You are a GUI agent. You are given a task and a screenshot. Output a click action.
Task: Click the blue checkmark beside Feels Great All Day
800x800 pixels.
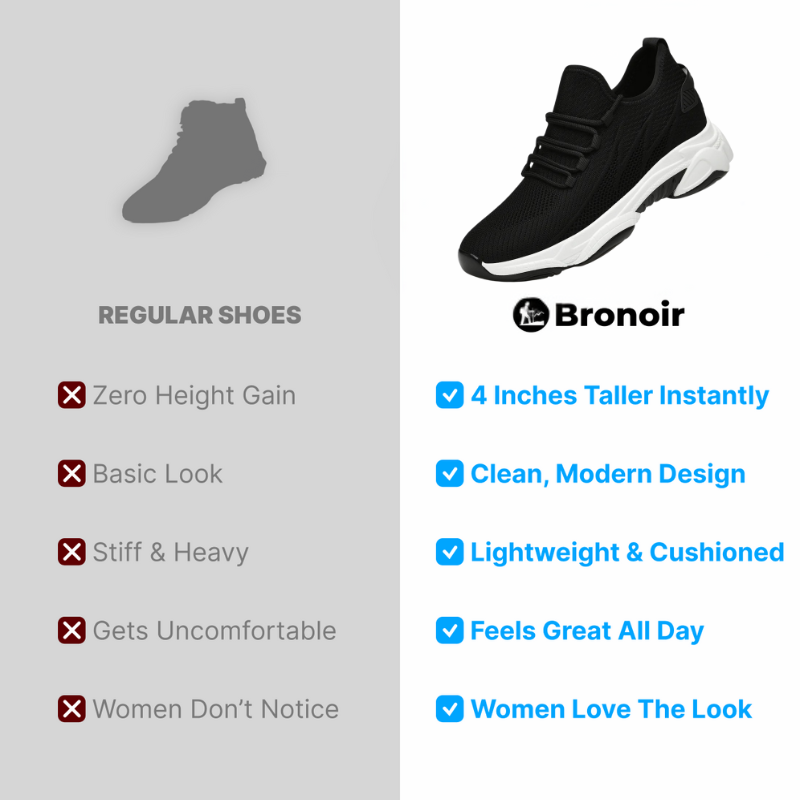tap(449, 630)
